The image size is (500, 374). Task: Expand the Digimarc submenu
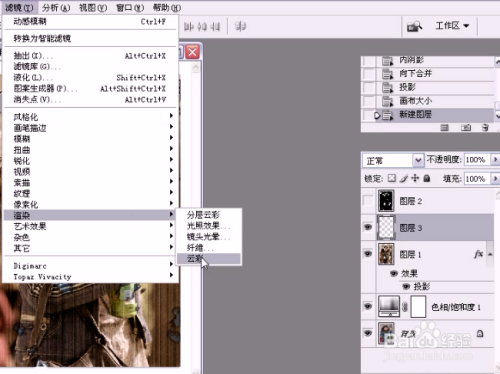coord(90,266)
